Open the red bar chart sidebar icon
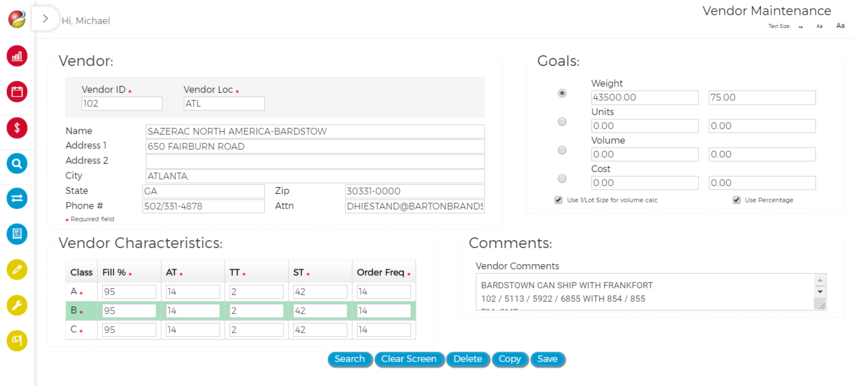This screenshot has width=854, height=386. coord(17,56)
